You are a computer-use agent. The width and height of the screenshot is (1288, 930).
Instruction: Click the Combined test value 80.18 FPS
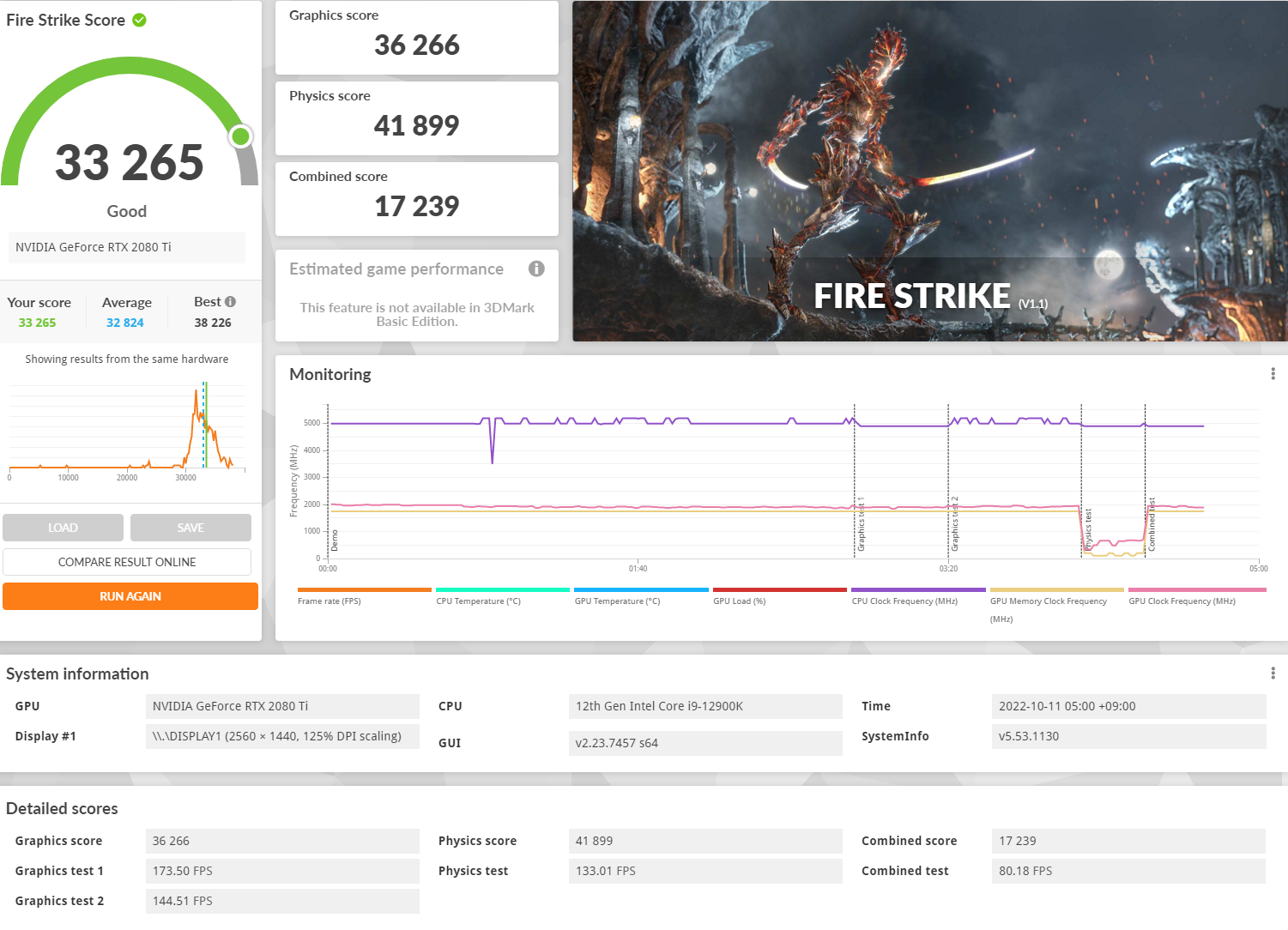pyautogui.click(x=1128, y=871)
